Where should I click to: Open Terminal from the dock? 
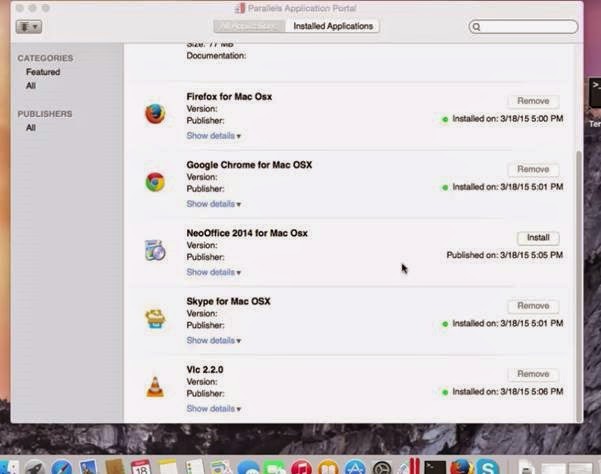(x=435, y=467)
